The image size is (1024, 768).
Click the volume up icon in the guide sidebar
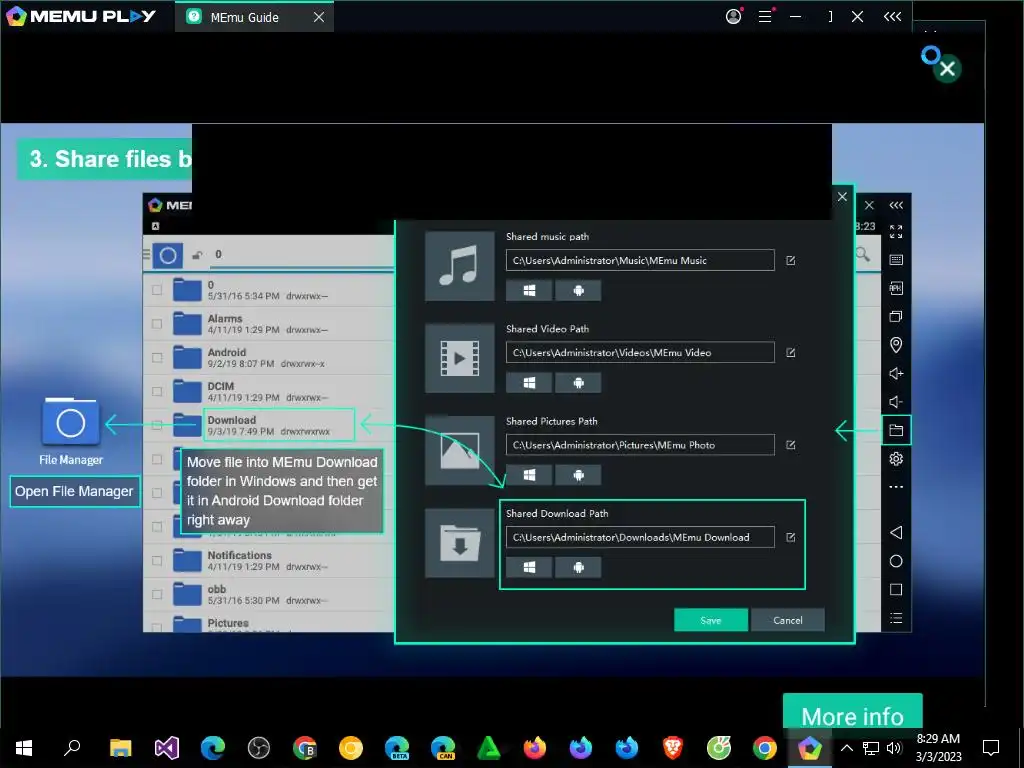point(896,374)
